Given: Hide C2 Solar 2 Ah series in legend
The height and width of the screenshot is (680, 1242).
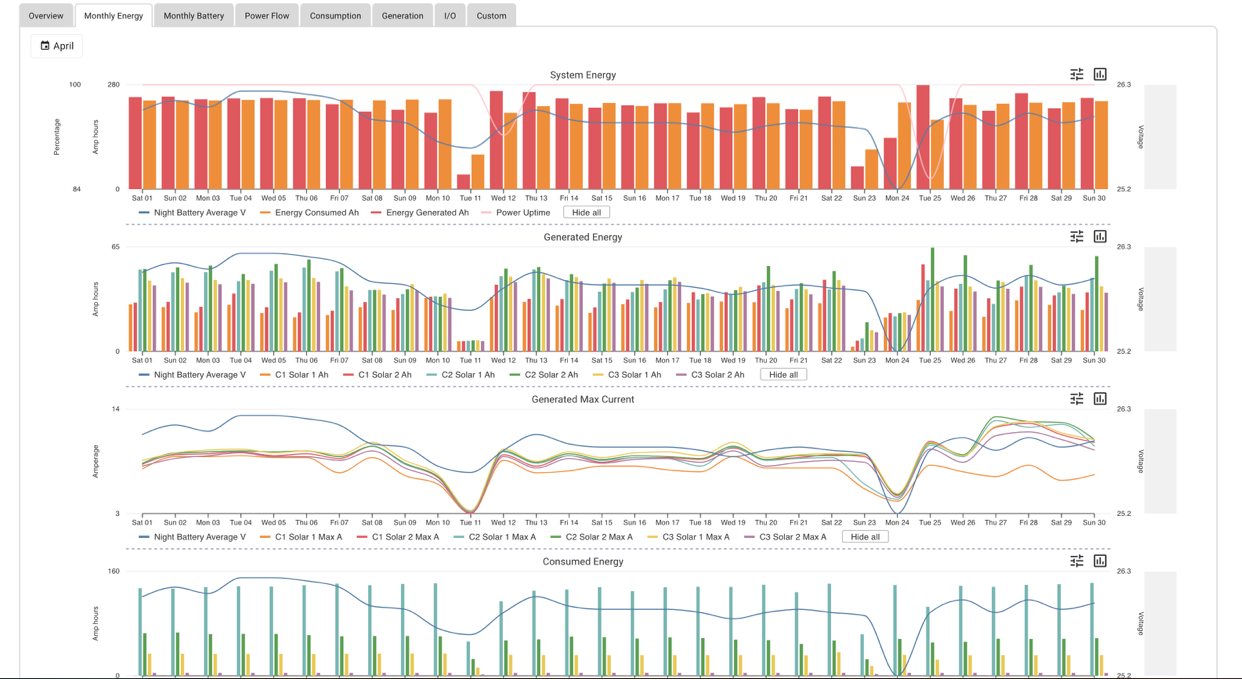Looking at the screenshot, I should pos(544,375).
